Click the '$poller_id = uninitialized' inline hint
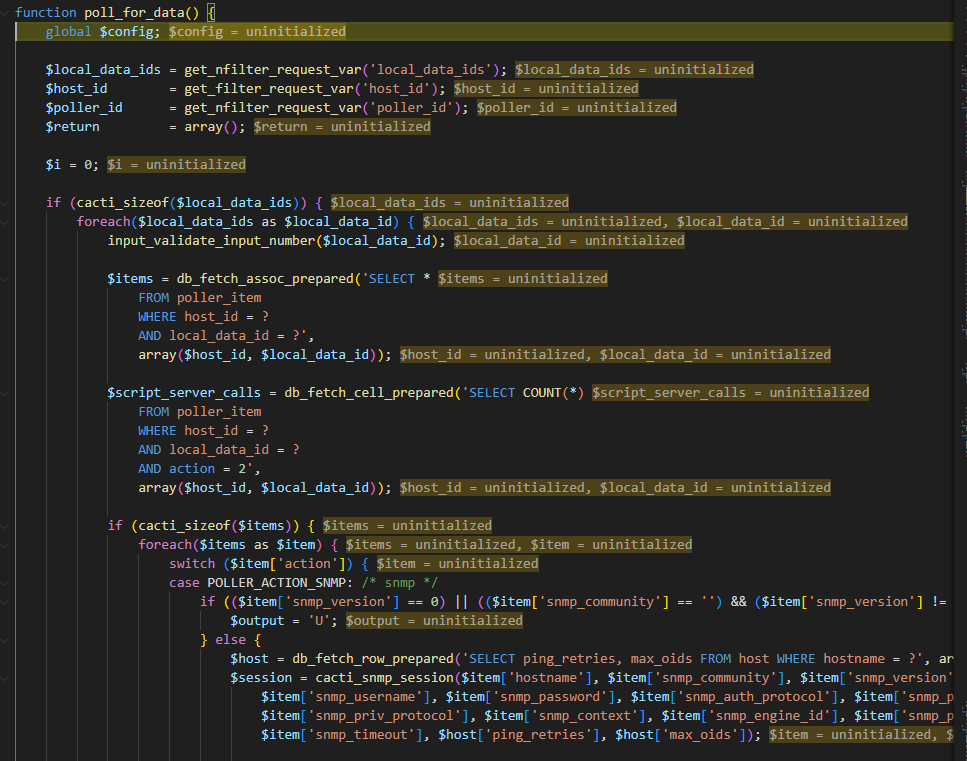The image size is (967, 761). [x=577, y=108]
